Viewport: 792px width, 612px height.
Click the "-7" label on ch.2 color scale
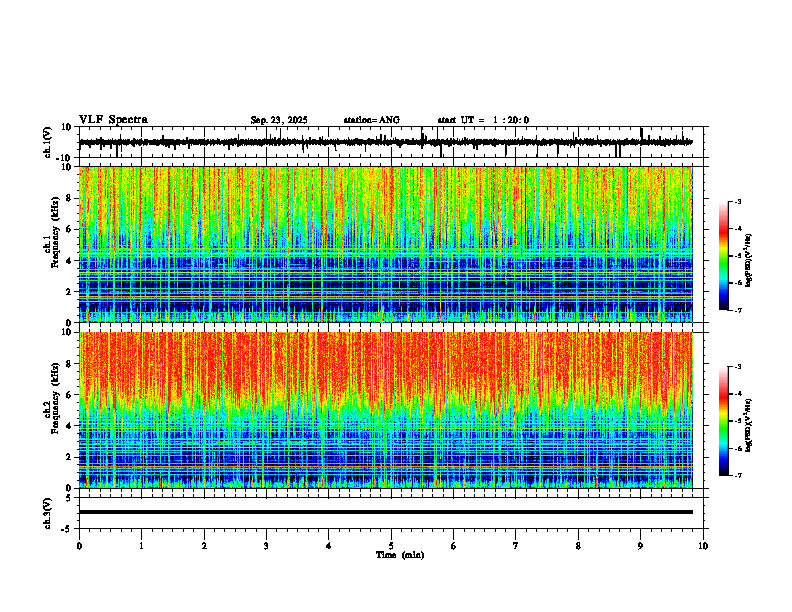tap(738, 475)
